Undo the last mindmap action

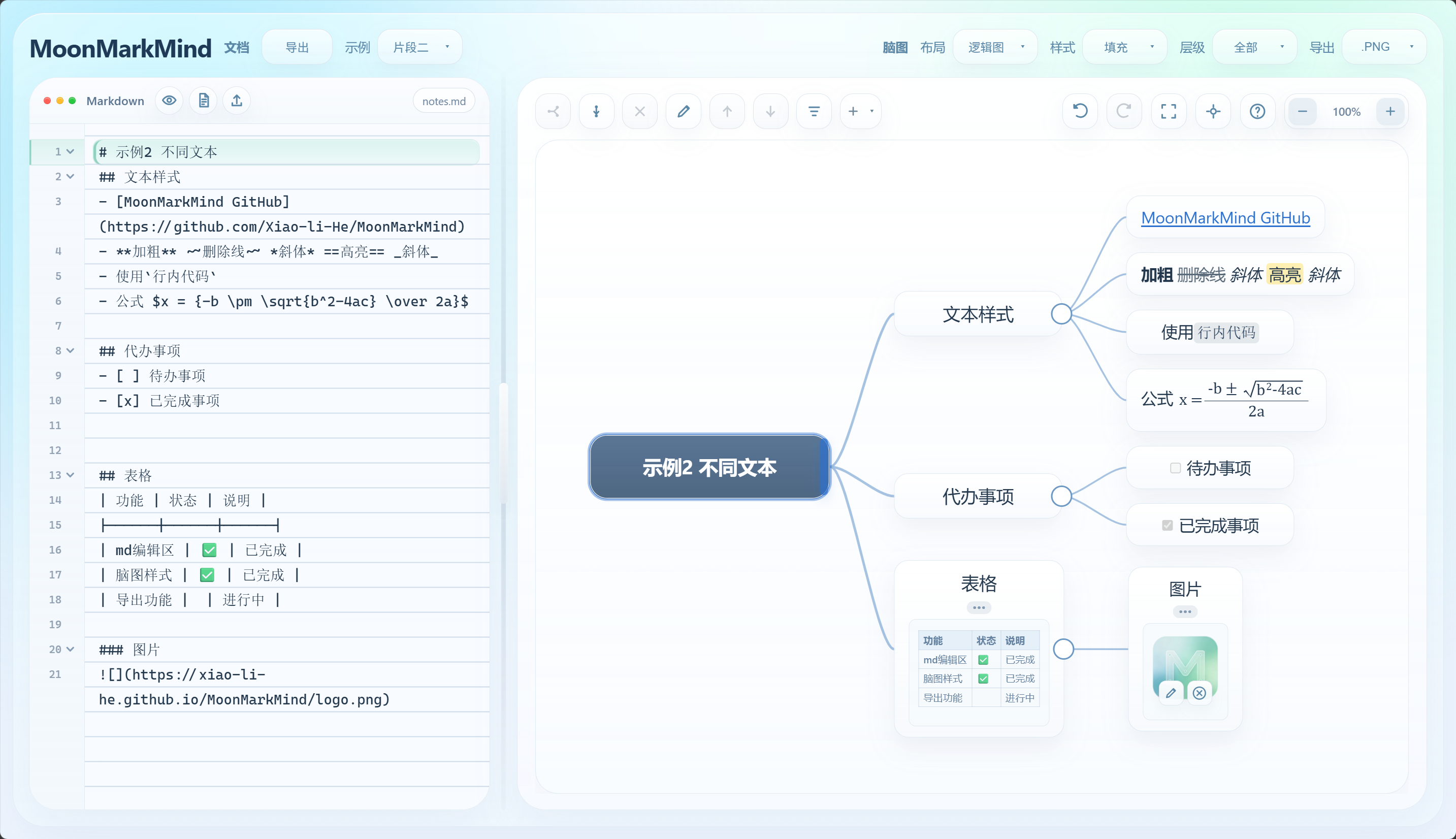click(x=1080, y=111)
